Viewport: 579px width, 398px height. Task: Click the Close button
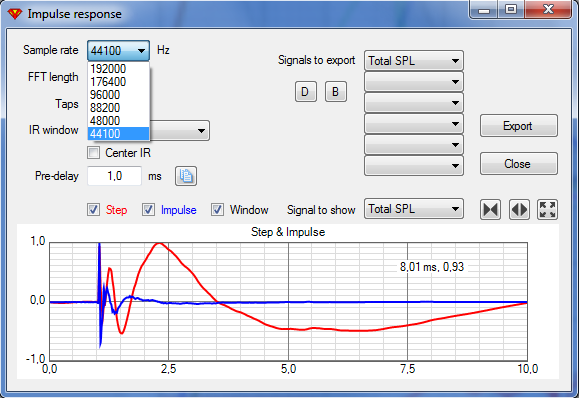pyautogui.click(x=518, y=164)
